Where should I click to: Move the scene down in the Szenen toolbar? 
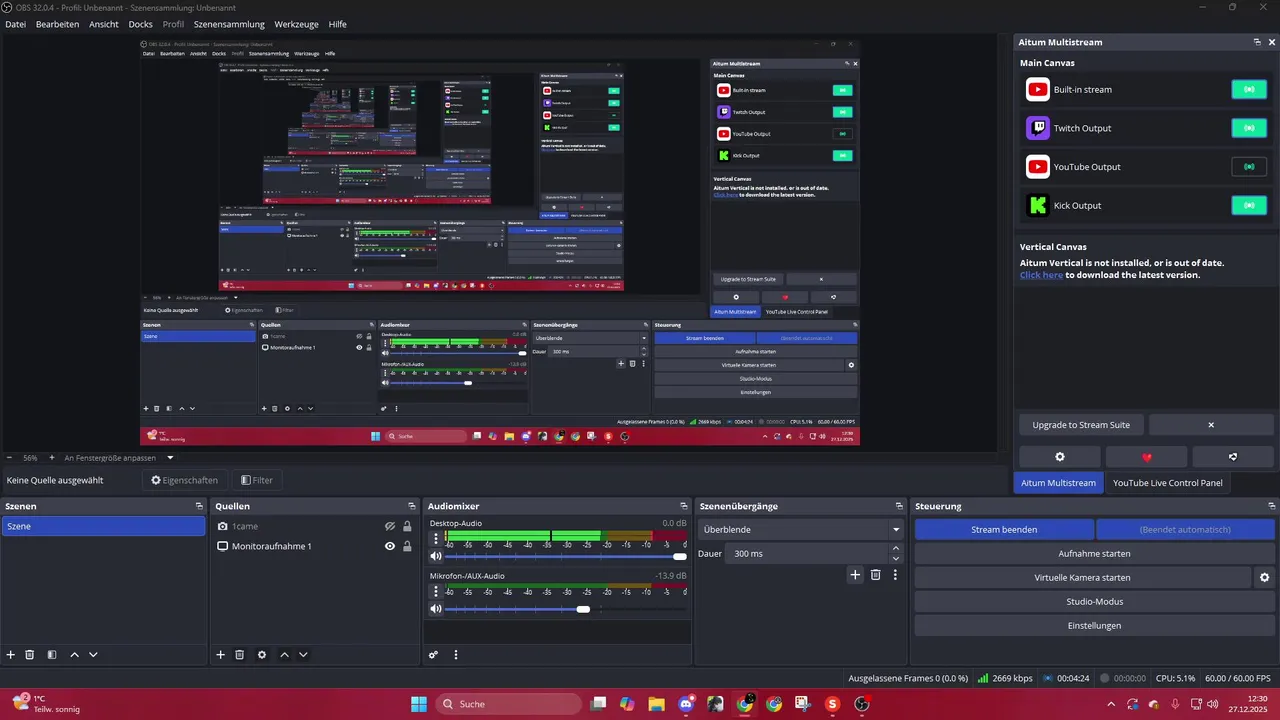[93, 655]
